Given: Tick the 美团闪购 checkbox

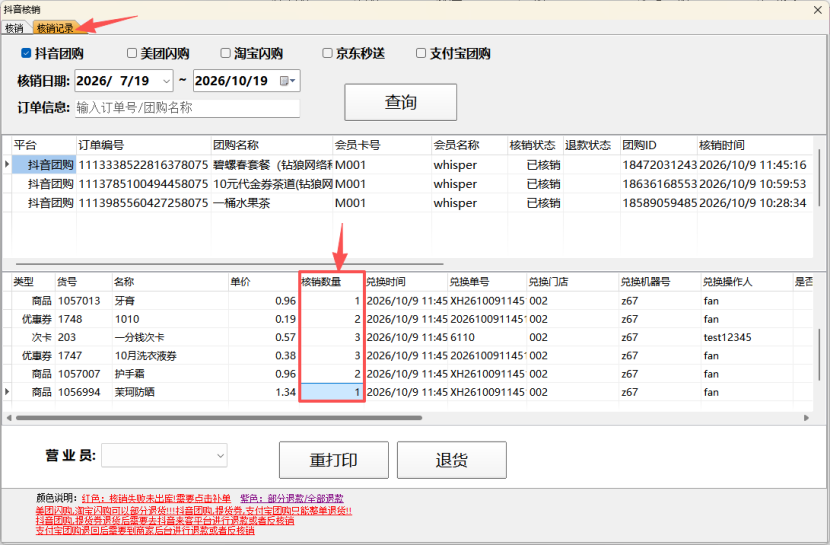Looking at the screenshot, I should click(x=132, y=53).
